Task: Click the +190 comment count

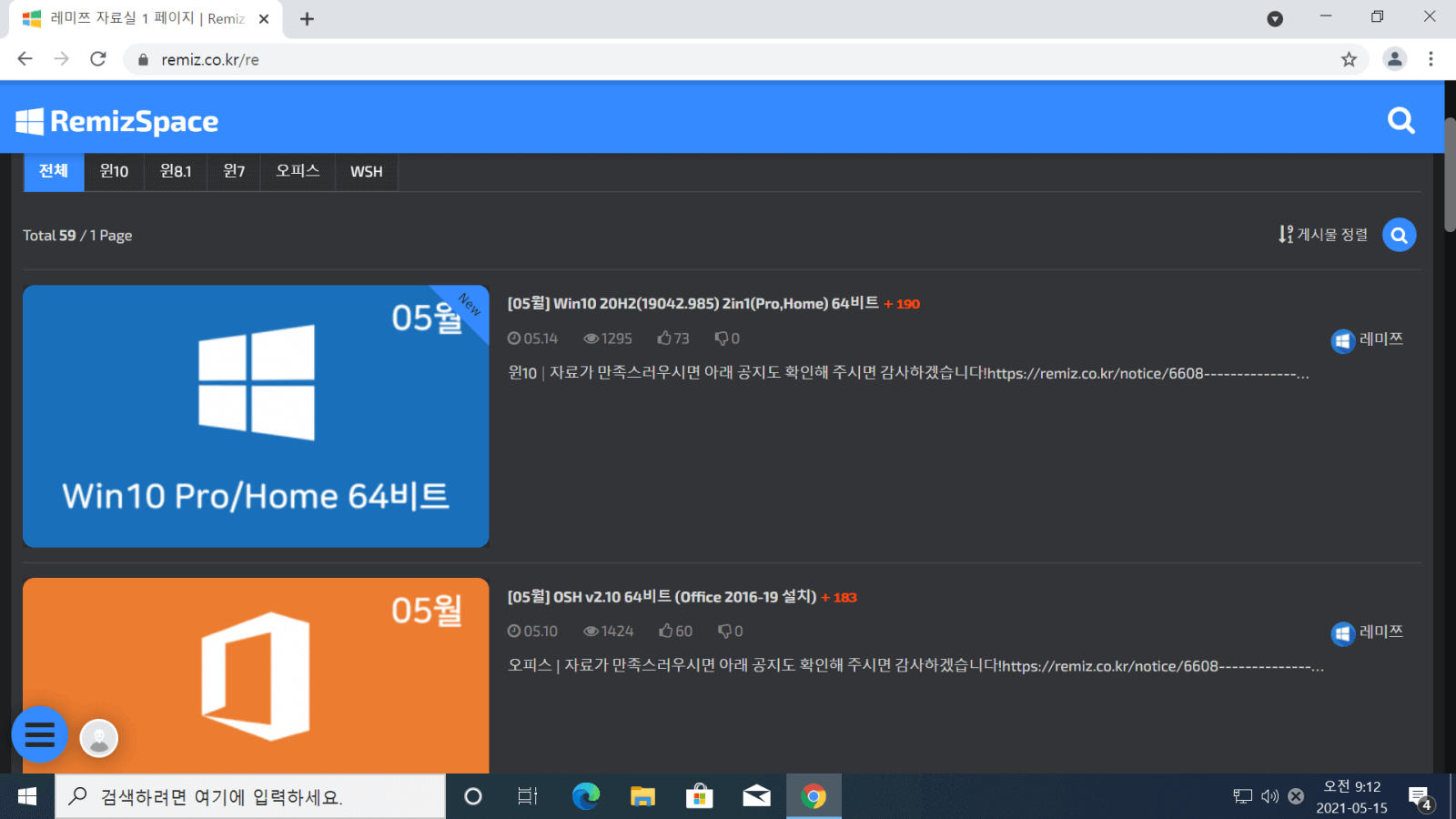Action: 902,304
